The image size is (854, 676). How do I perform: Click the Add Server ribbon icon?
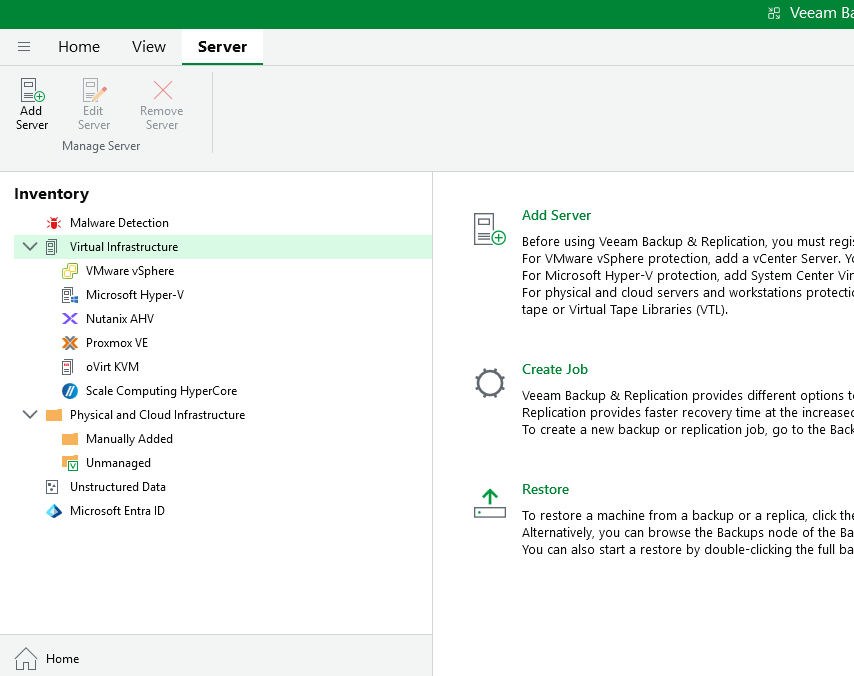[32, 92]
